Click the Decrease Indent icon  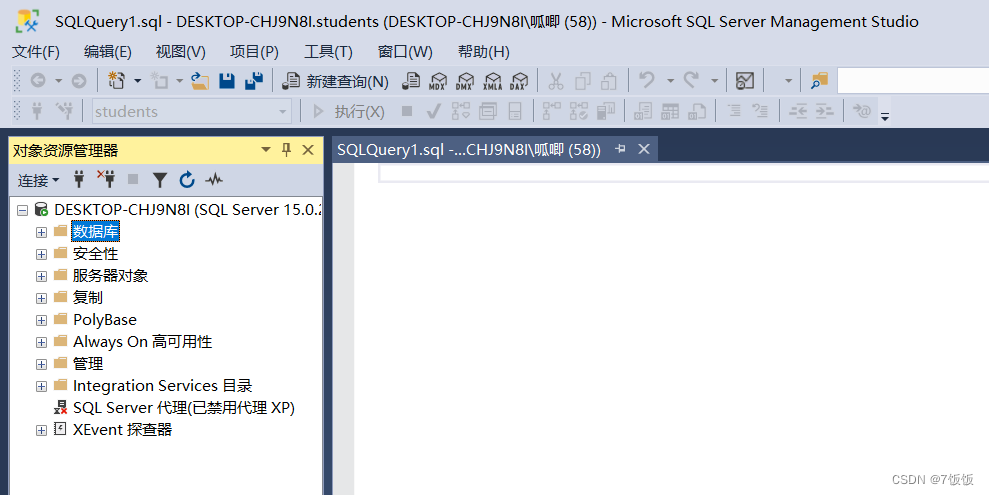click(x=798, y=112)
